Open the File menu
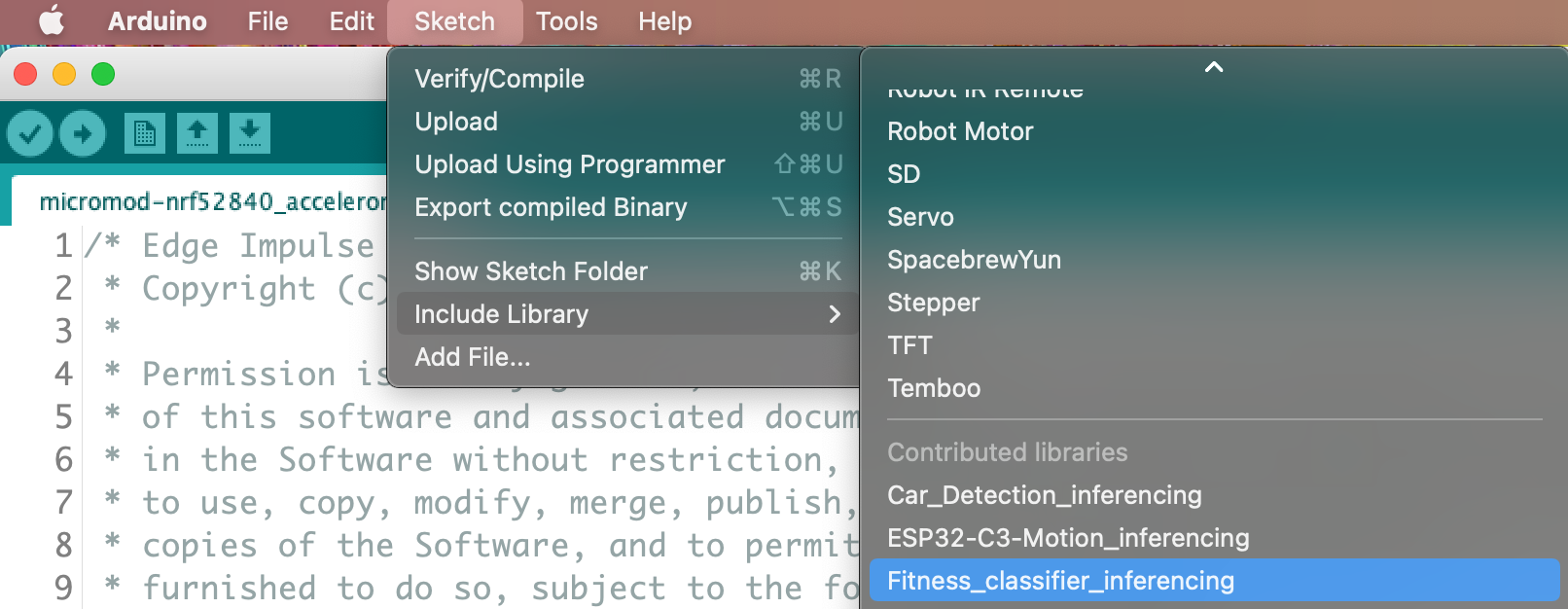Screen dimensions: 1568x609 pyautogui.click(x=267, y=21)
